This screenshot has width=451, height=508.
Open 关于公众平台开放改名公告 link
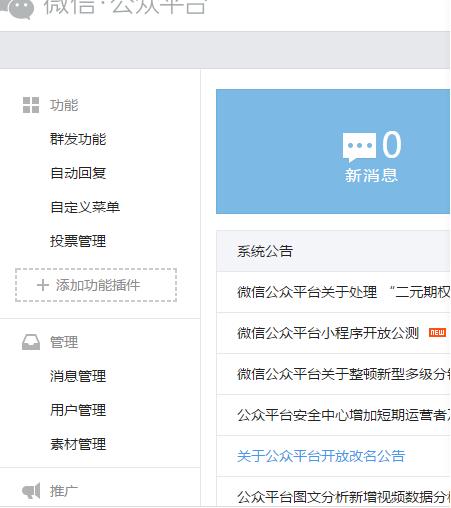(321, 456)
